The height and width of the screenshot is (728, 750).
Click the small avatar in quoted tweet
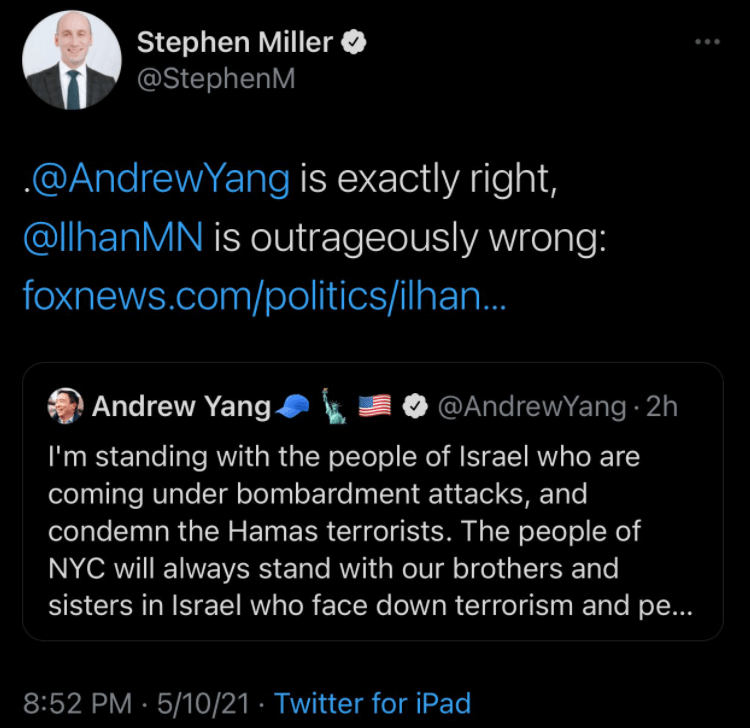coord(66,406)
